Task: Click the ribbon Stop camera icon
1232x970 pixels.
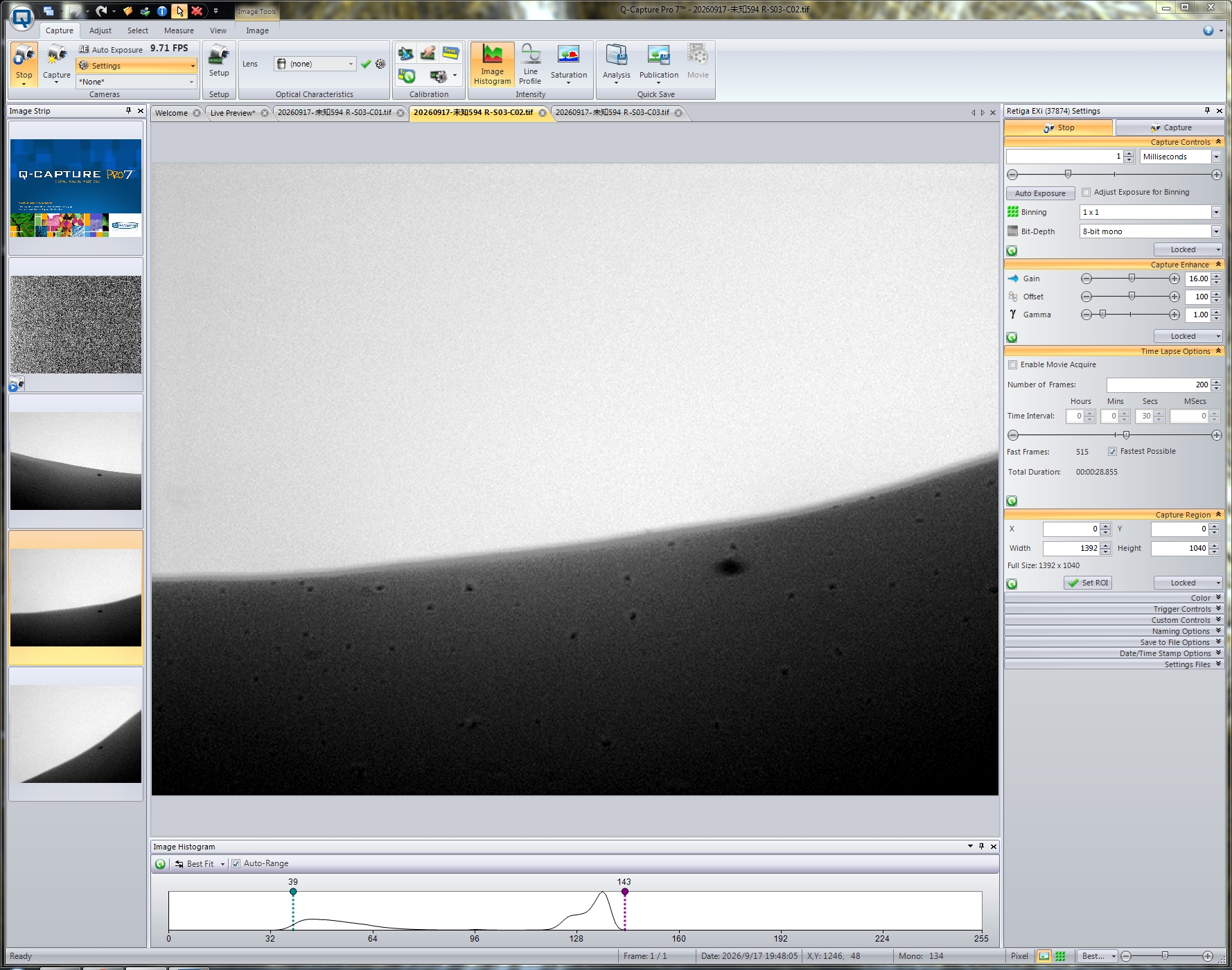Action: 24,55
